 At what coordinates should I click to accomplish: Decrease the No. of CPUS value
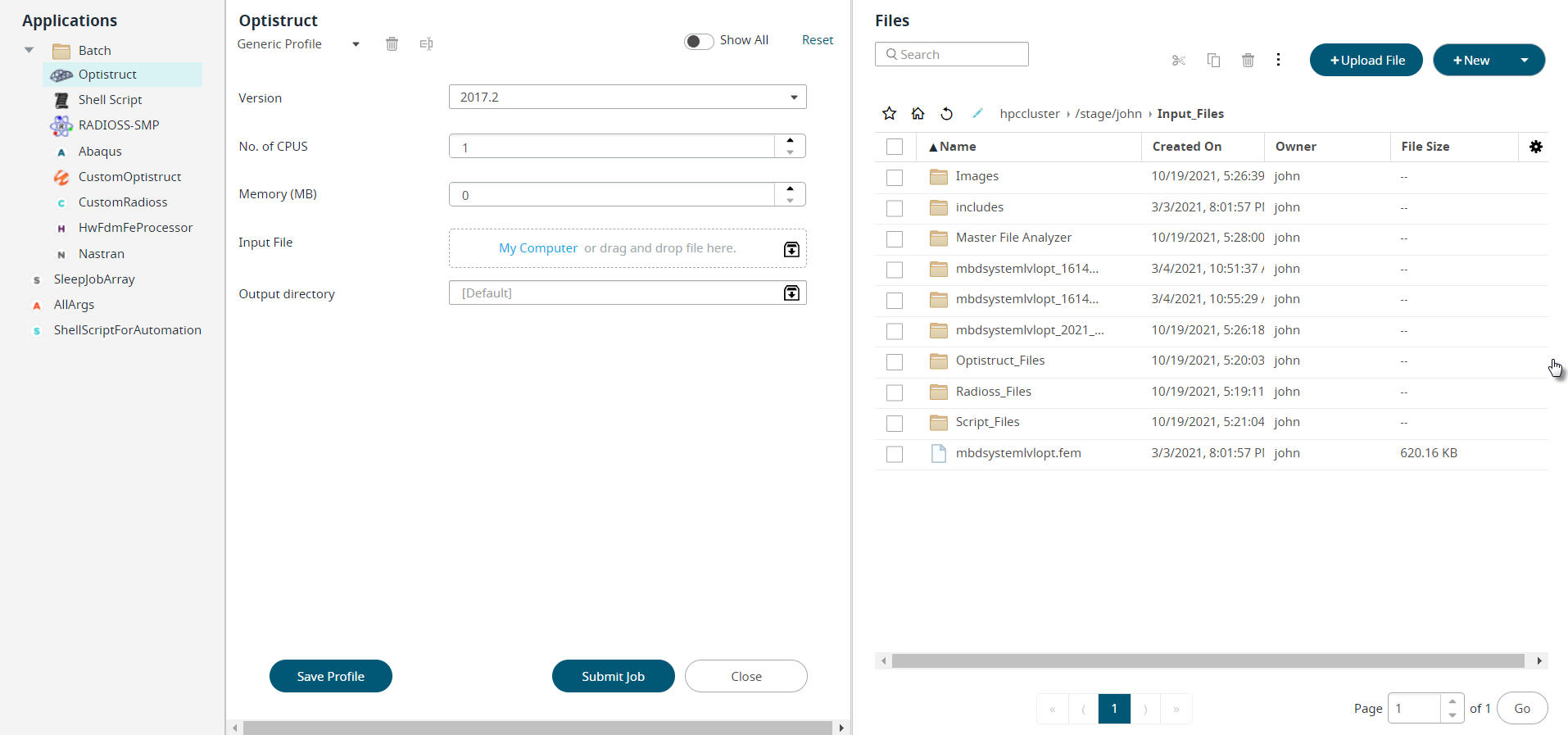790,152
